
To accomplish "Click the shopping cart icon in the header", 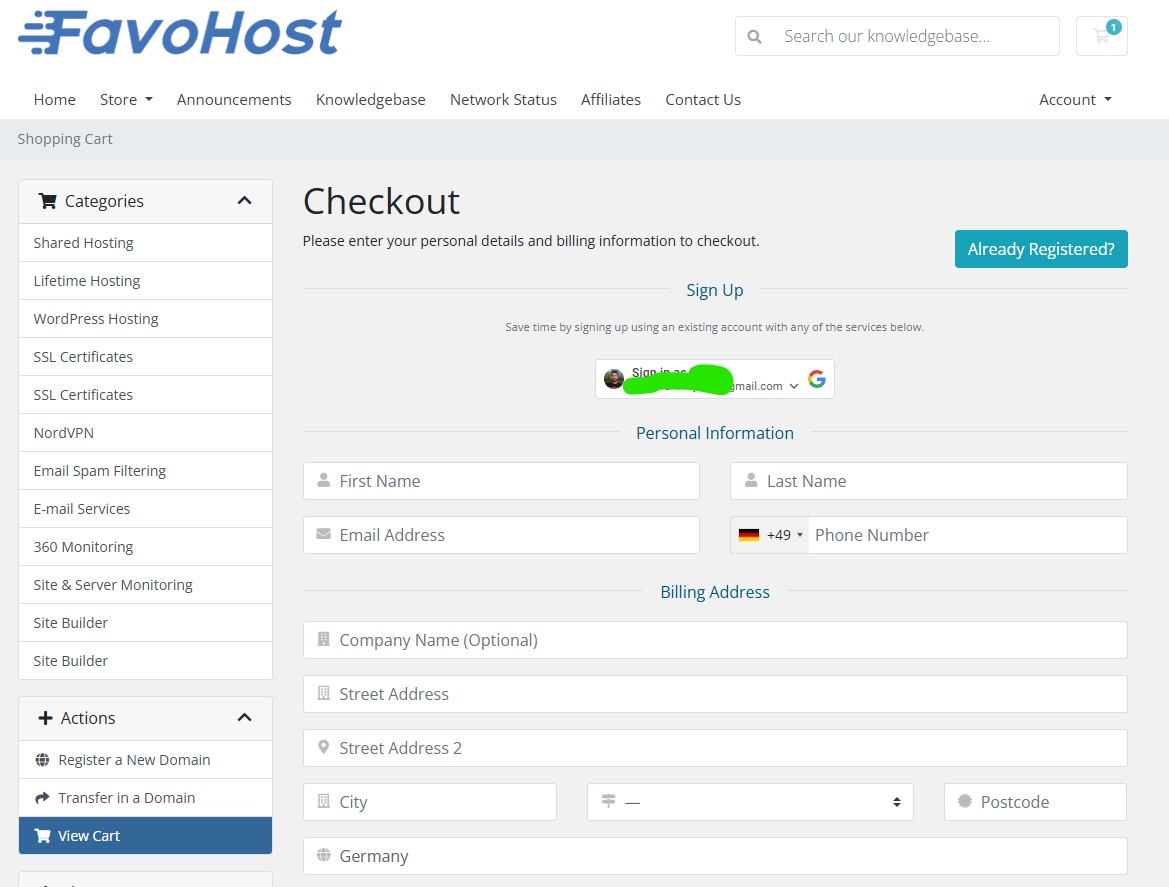I will (x=1101, y=35).
